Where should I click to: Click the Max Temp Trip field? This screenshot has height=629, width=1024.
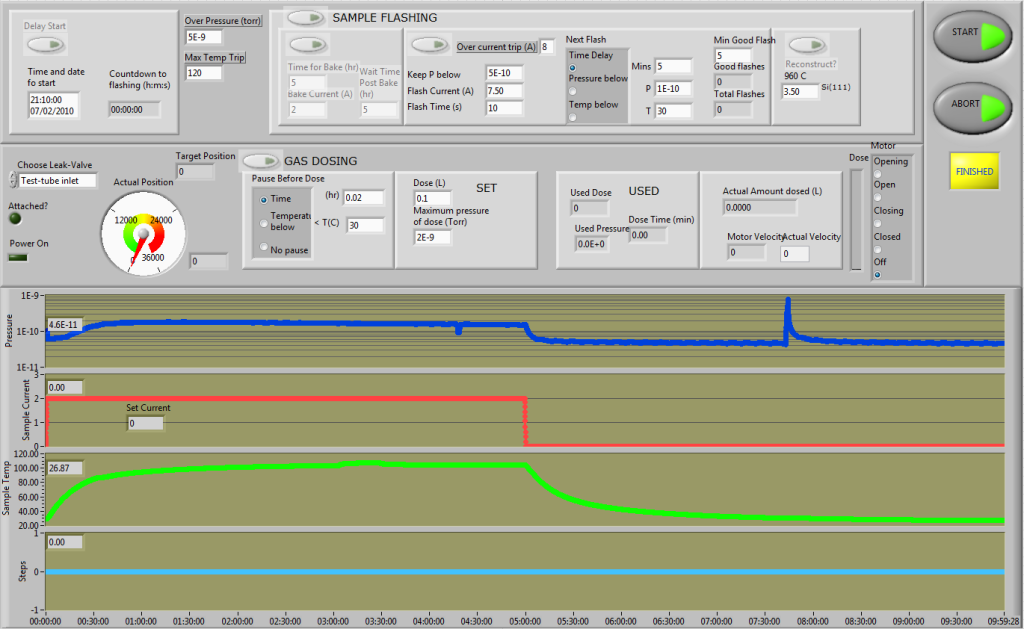point(203,73)
